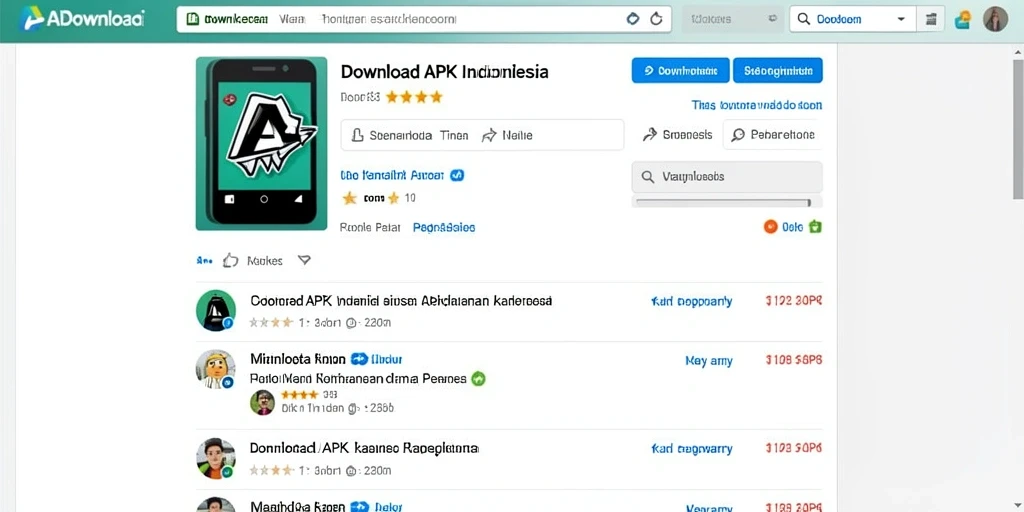Open the Pagnaisies link
Image resolution: width=1024 pixels, height=512 pixels.
coord(444,227)
